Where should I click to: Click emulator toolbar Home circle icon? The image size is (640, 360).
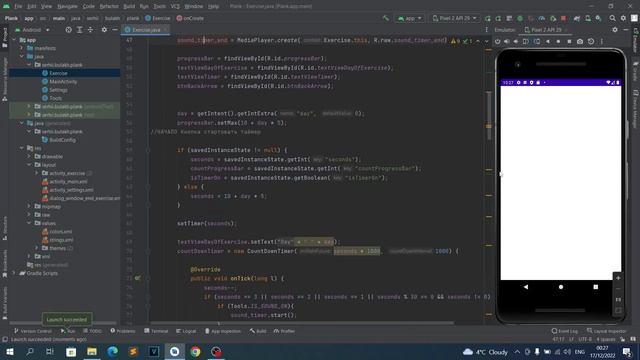pyautogui.click(x=558, y=41)
